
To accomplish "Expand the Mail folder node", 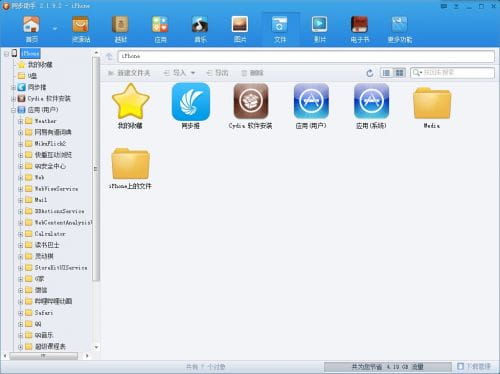I will pyautogui.click(x=20, y=200).
